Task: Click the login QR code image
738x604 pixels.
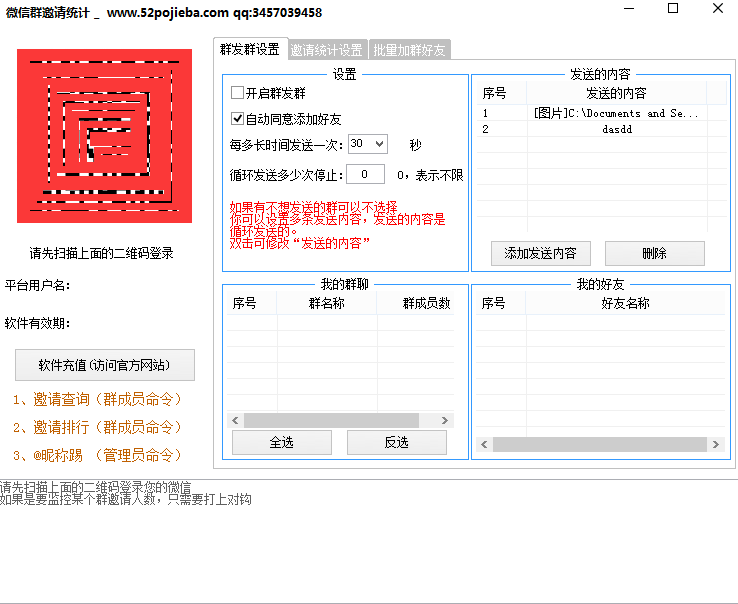Action: [x=104, y=136]
